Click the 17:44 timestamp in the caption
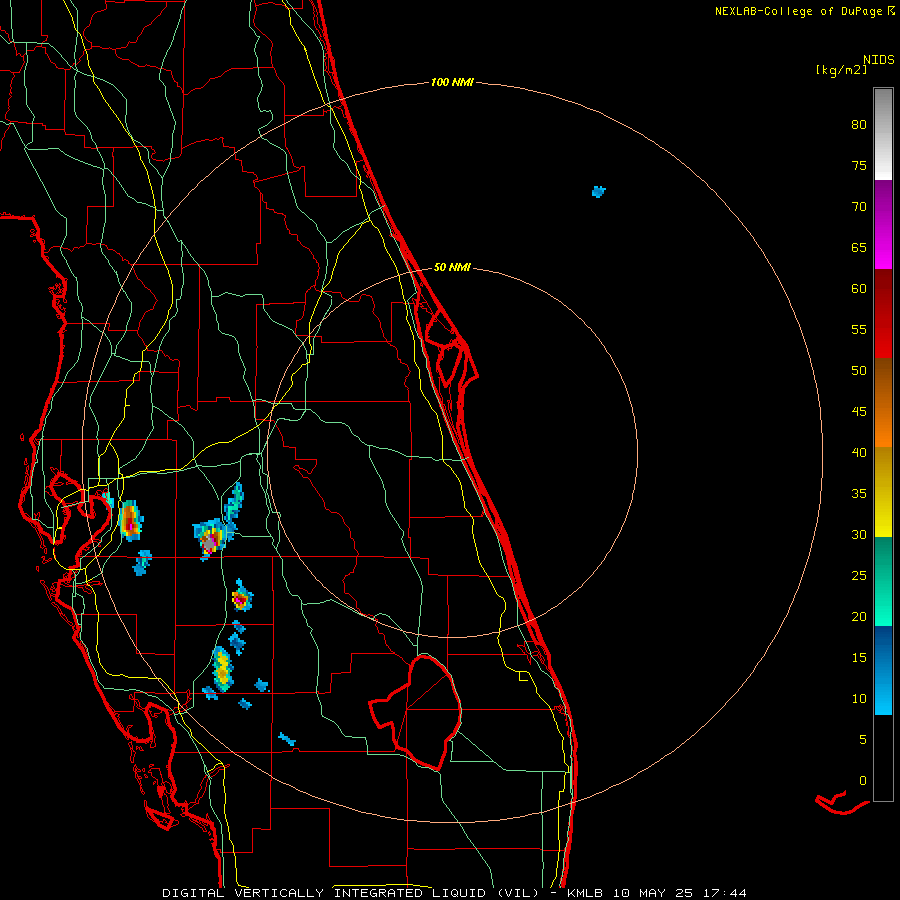 coord(726,893)
